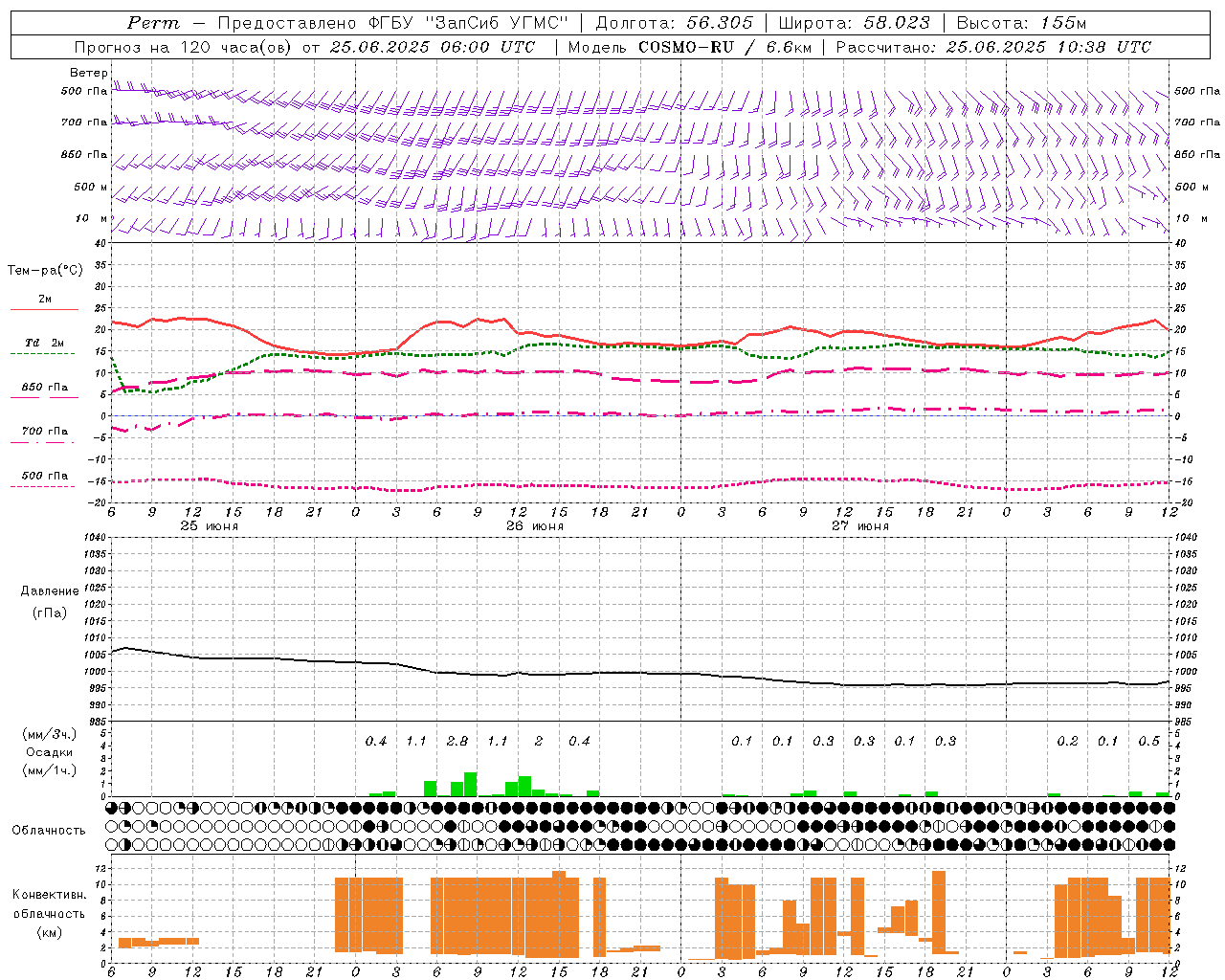Select the Давление pressure panel title
The image size is (1225, 980).
(50, 591)
